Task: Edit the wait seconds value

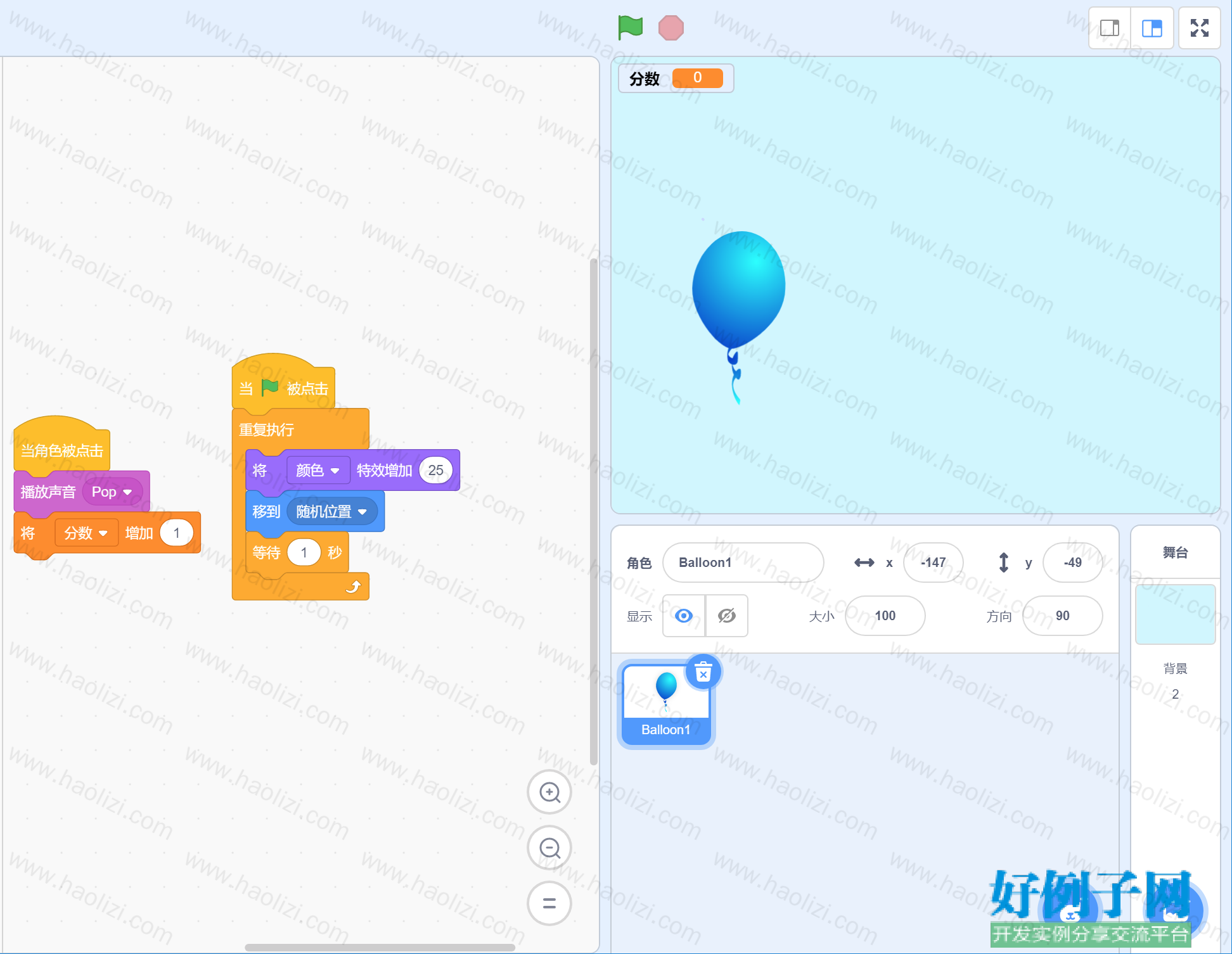Action: [304, 553]
